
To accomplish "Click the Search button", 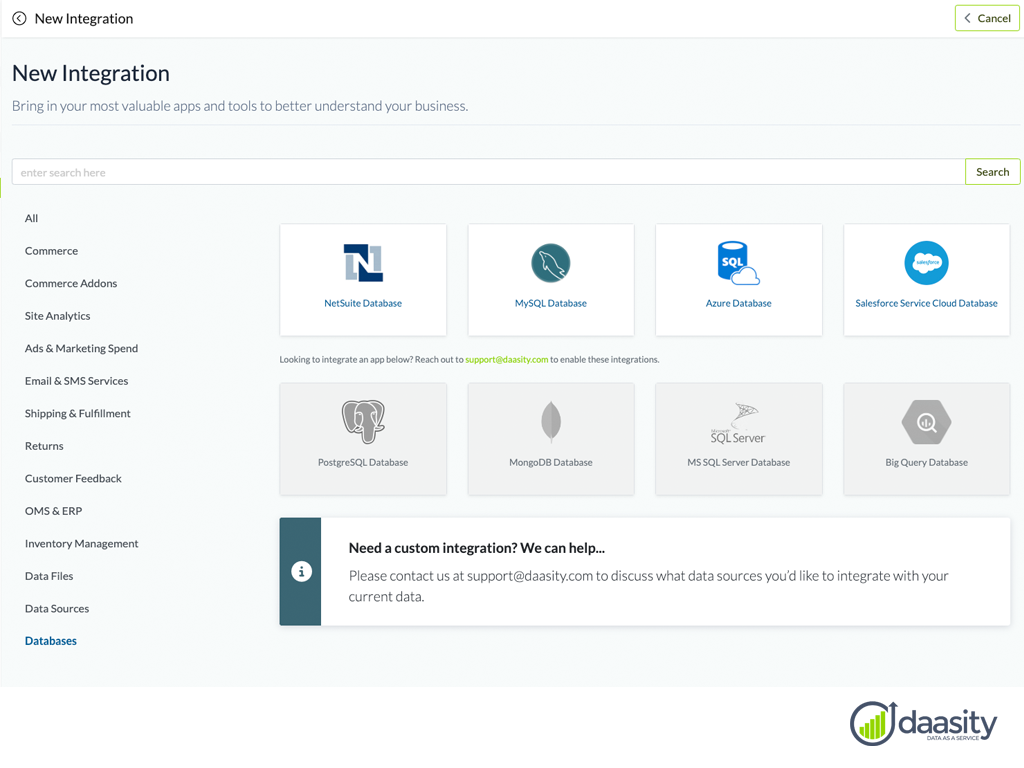I will point(992,172).
